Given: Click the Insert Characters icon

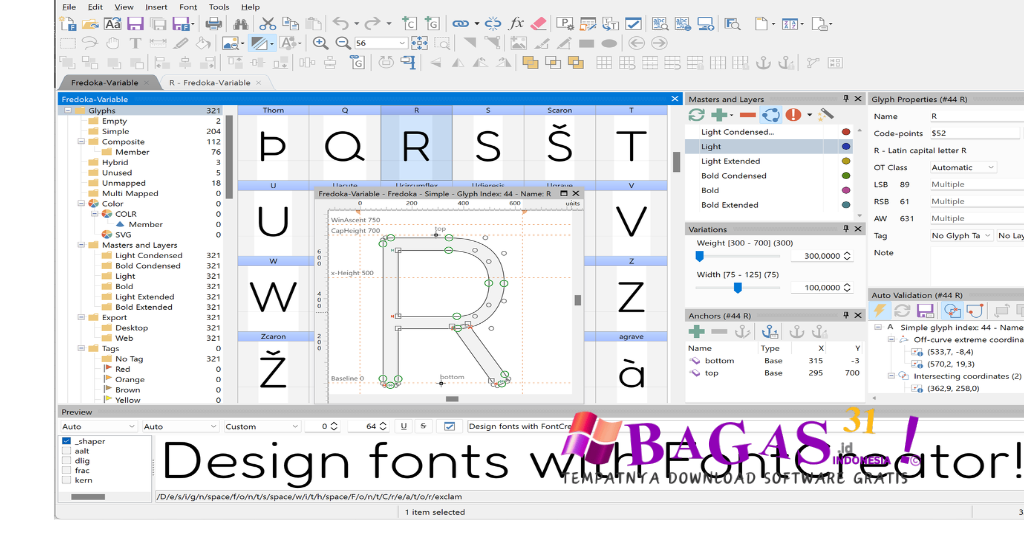Looking at the screenshot, I should 409,24.
